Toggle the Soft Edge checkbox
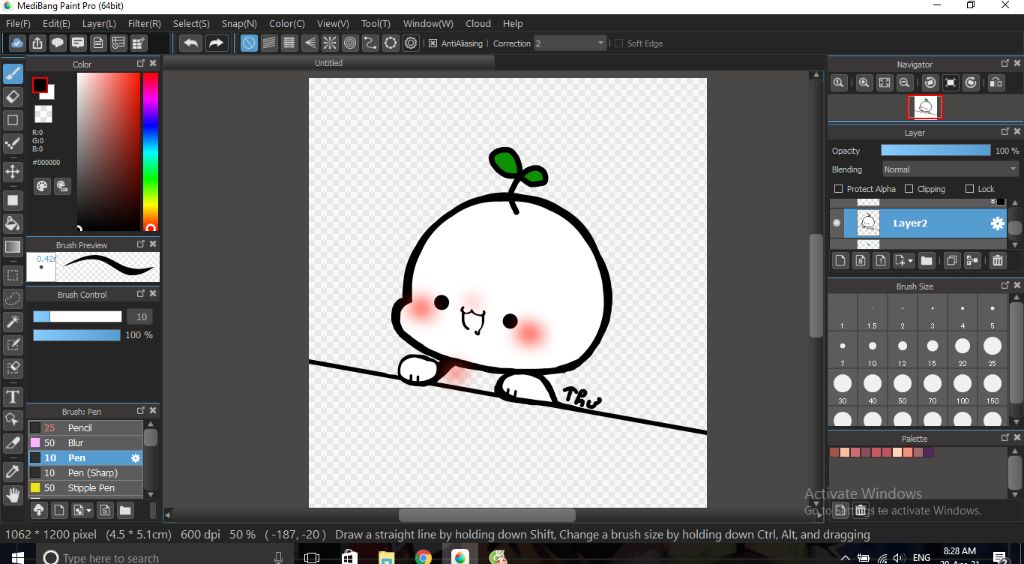This screenshot has width=1024, height=564. click(618, 44)
